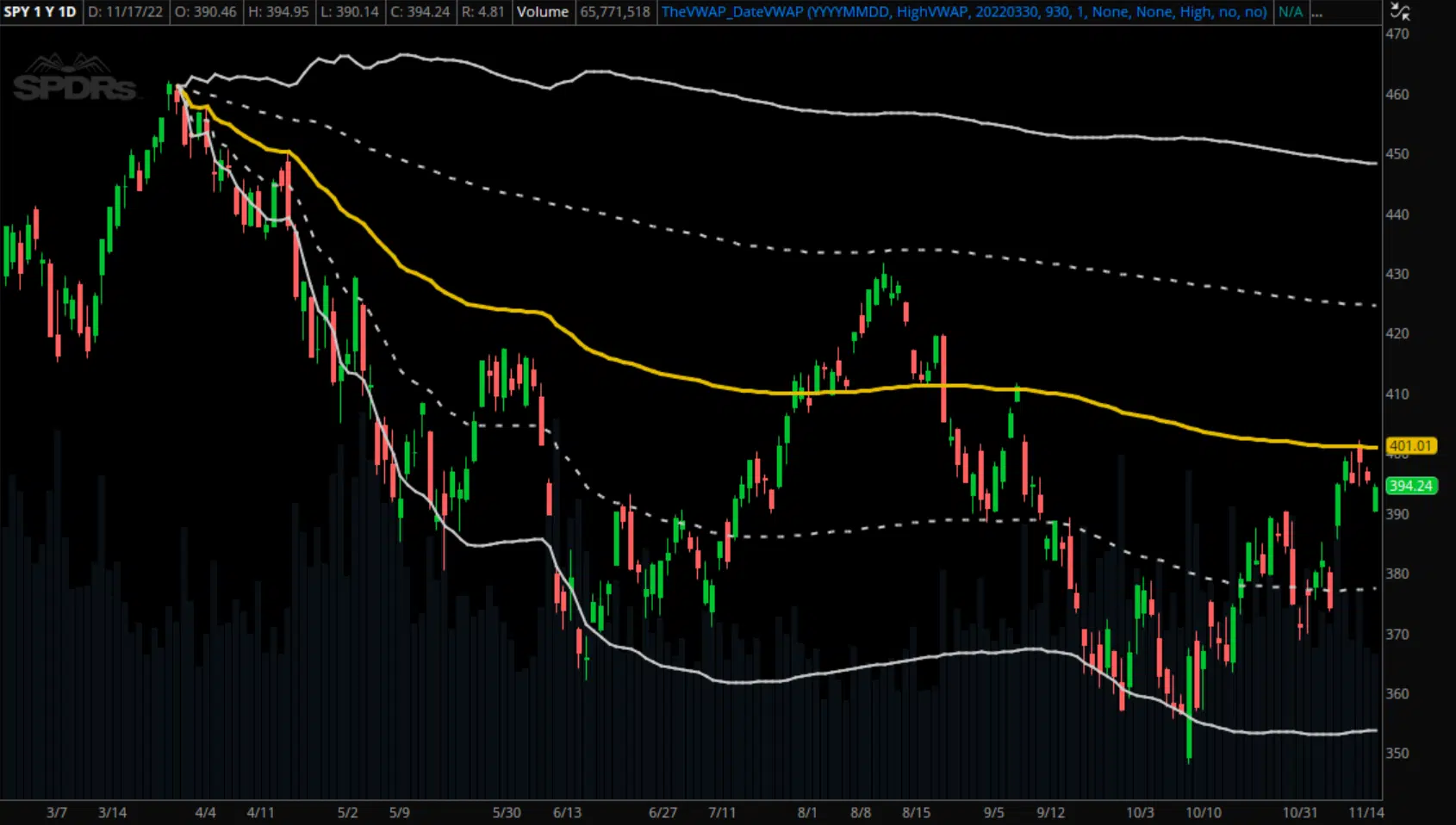Click the yellow 401.01 VWAP price bubble
Viewport: 1456px width, 825px height.
(x=1410, y=446)
